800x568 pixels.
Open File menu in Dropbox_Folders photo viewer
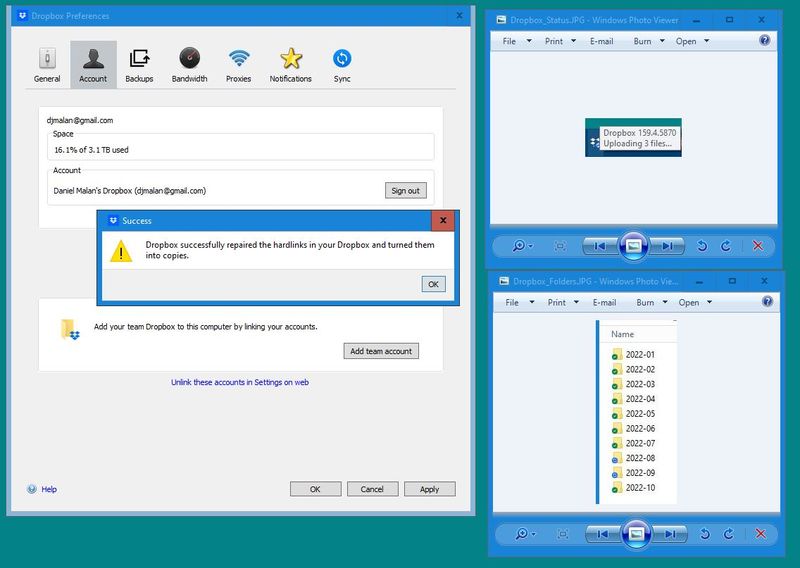pyautogui.click(x=519, y=303)
